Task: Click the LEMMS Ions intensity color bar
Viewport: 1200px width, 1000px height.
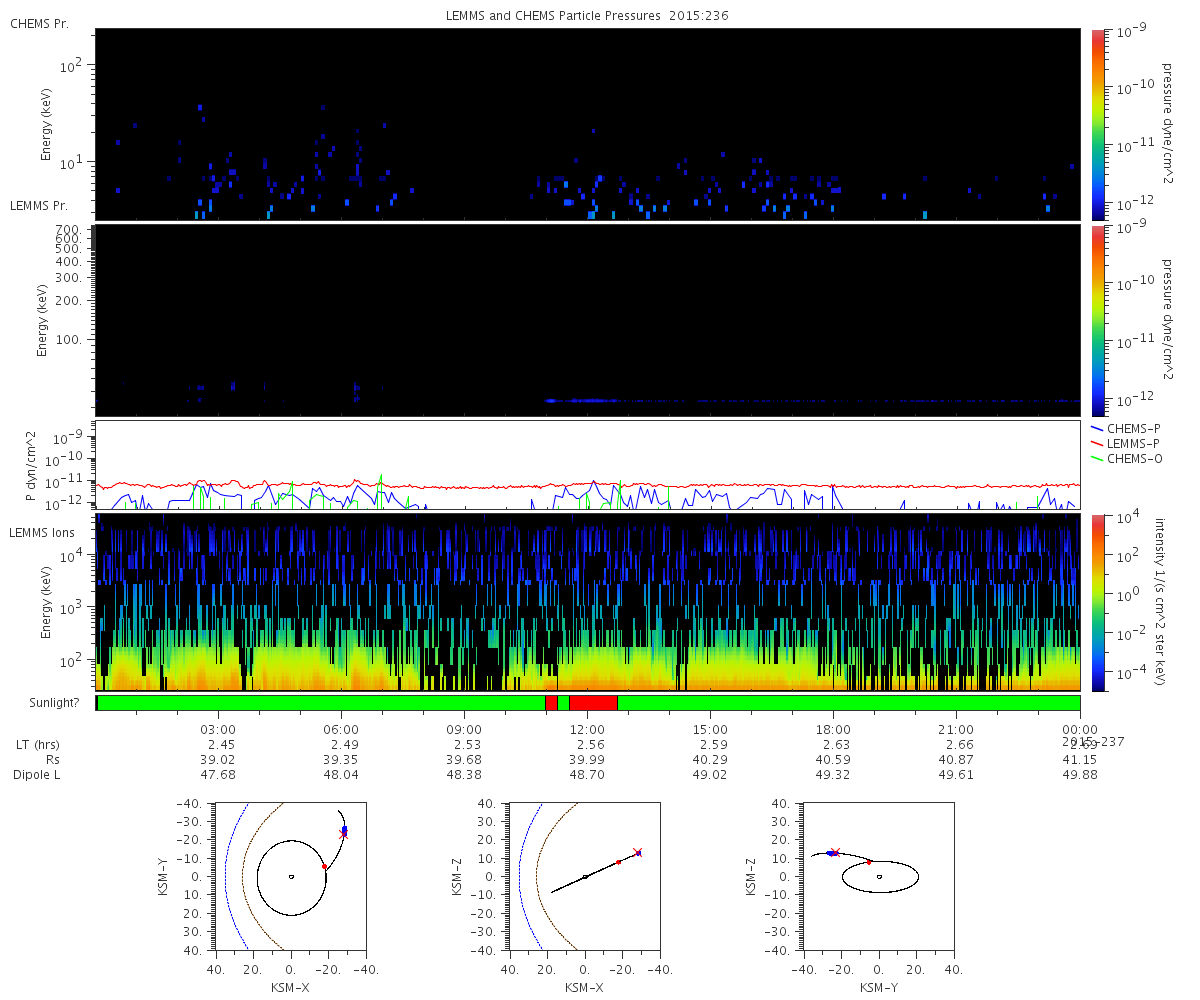Action: (1097, 602)
